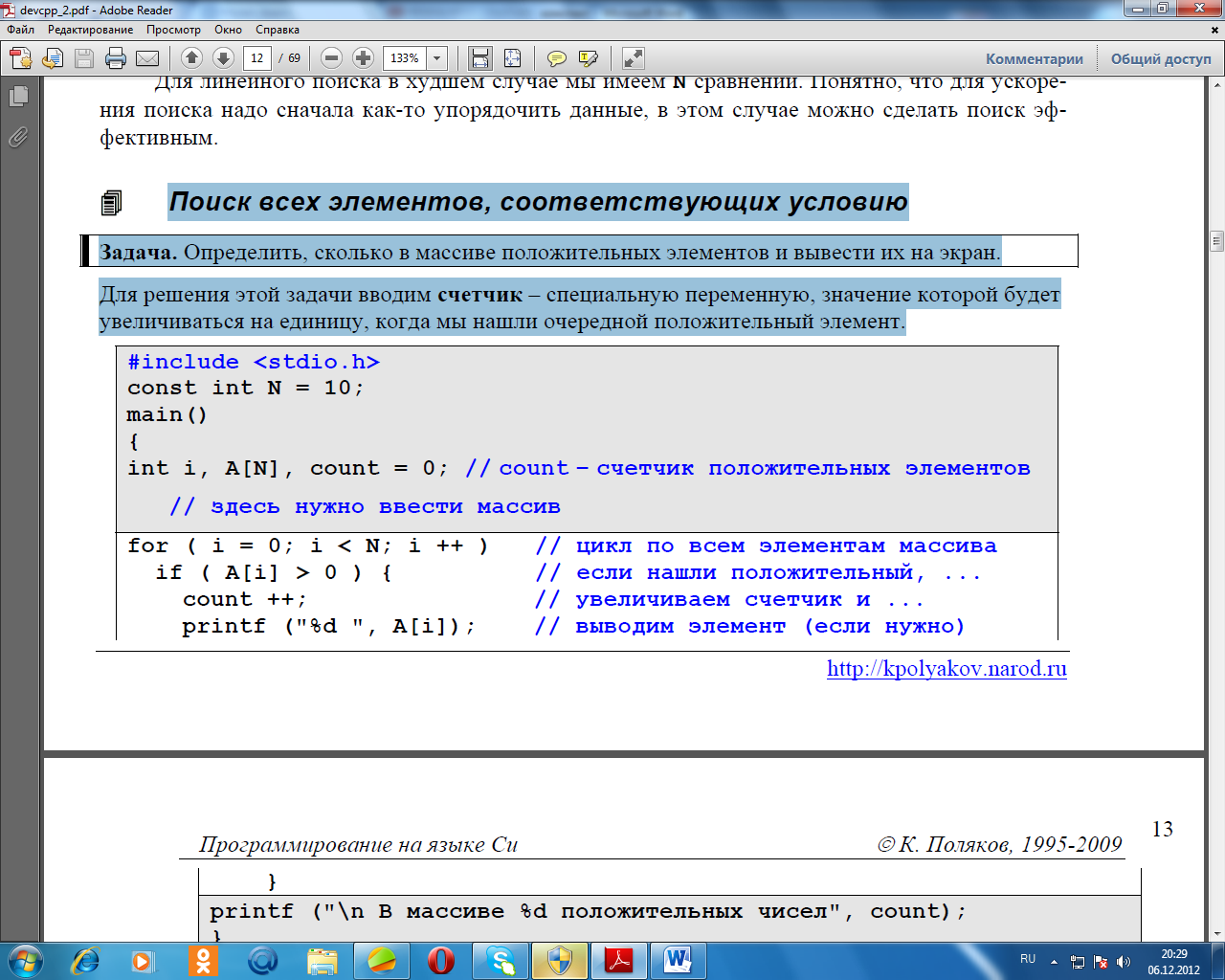This screenshot has height=980, width=1225.
Task: Show hidden icons in system tray
Action: click(1054, 961)
